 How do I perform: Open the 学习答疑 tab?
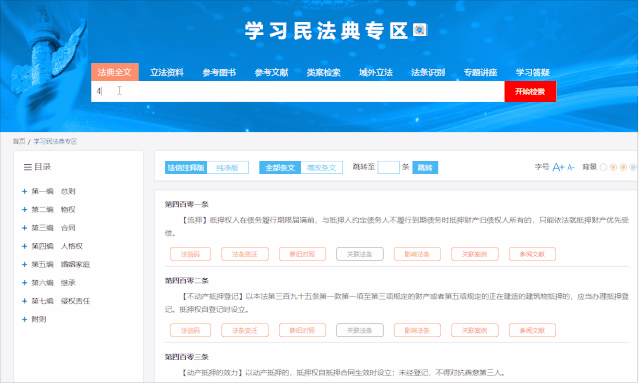[533, 73]
